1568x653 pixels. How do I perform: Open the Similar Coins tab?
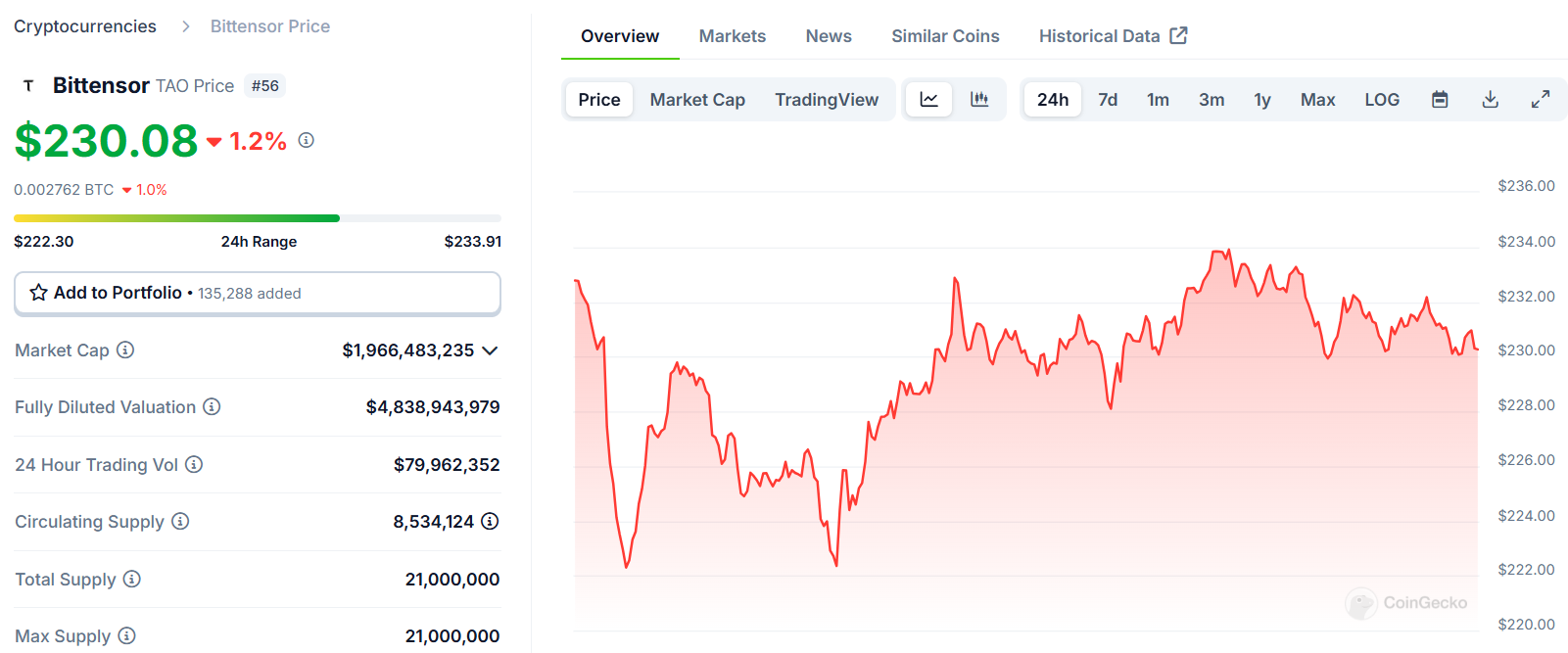coord(945,36)
